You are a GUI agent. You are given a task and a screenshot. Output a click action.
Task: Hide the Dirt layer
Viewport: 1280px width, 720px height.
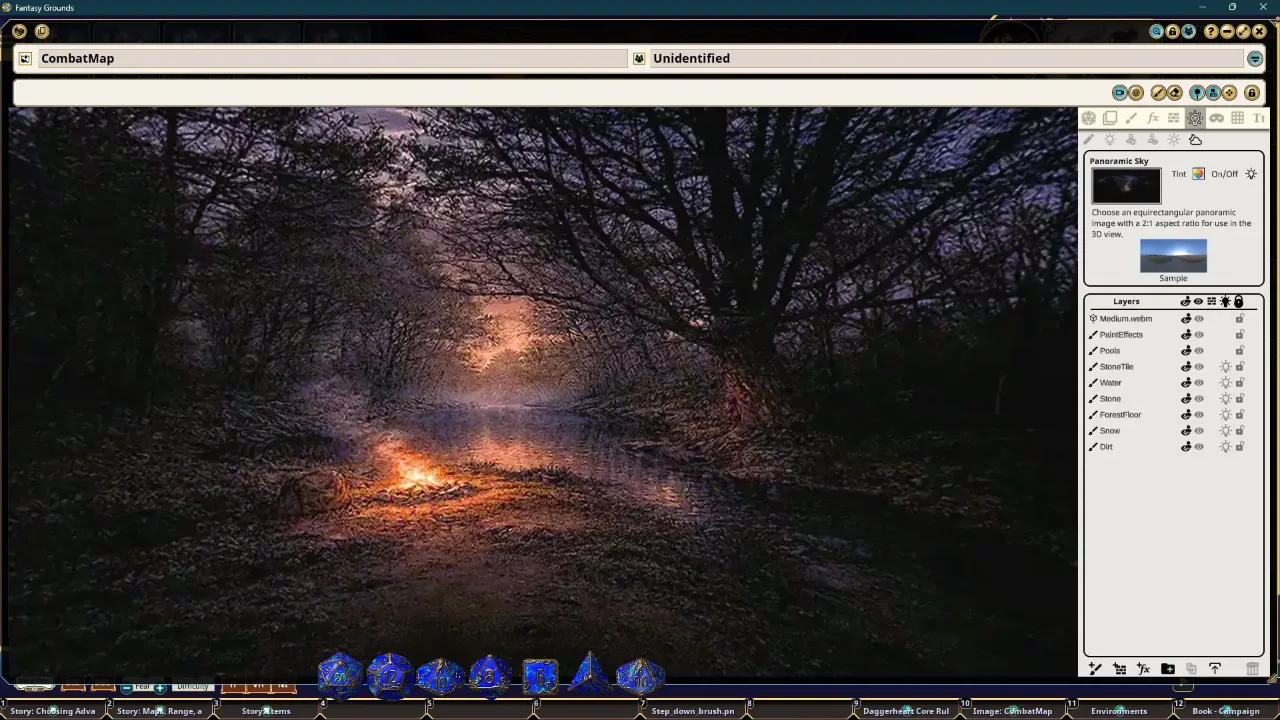pyautogui.click(x=1199, y=447)
